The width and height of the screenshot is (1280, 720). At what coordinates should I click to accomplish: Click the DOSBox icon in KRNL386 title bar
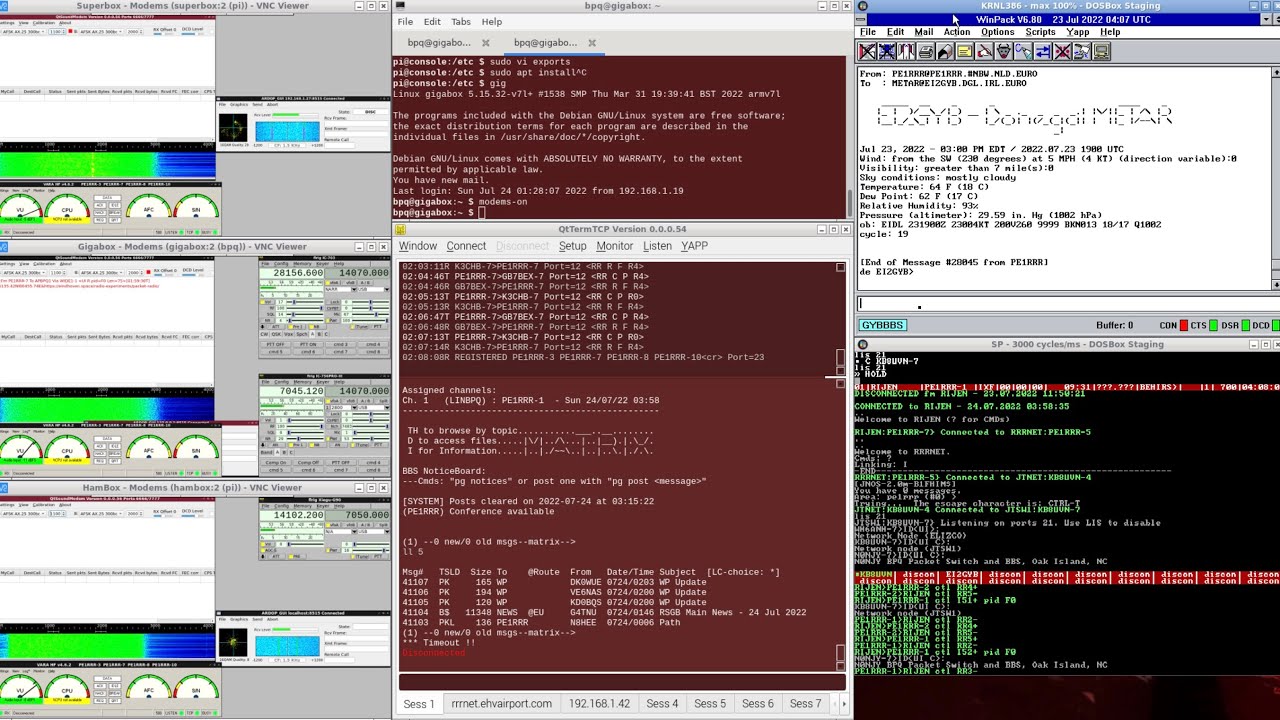[x=863, y=6]
